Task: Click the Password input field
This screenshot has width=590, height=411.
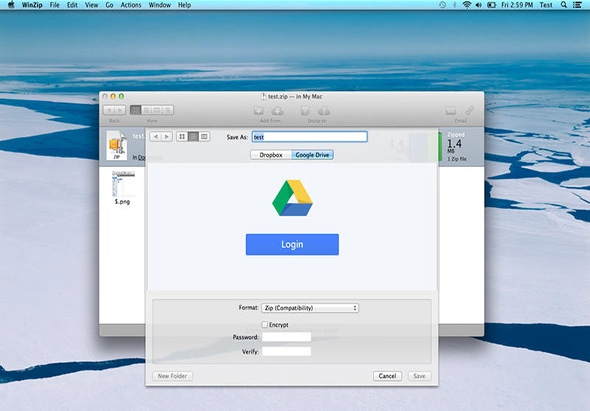Action: (286, 337)
